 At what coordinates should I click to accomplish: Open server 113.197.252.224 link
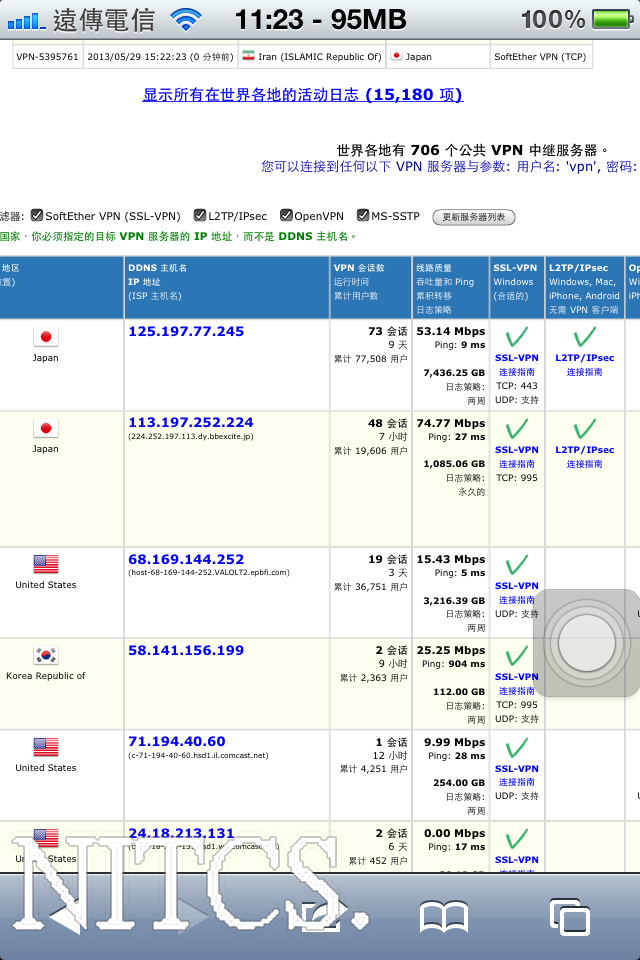(x=190, y=422)
